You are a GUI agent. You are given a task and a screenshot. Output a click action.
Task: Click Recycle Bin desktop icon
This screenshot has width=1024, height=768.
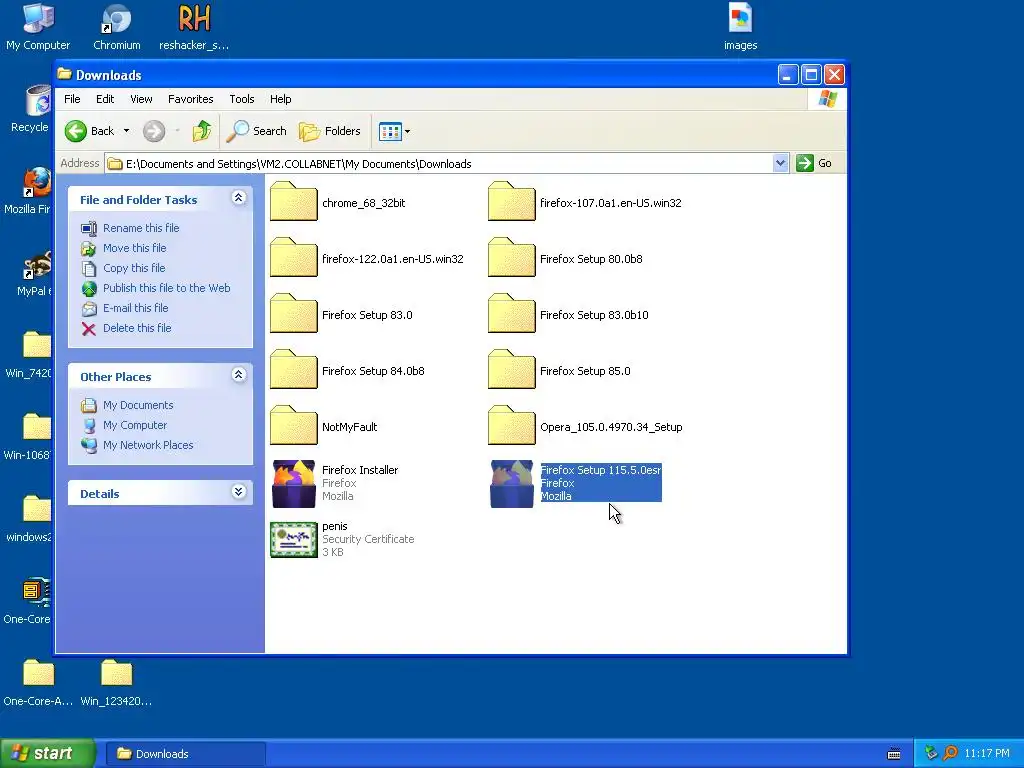point(38,101)
